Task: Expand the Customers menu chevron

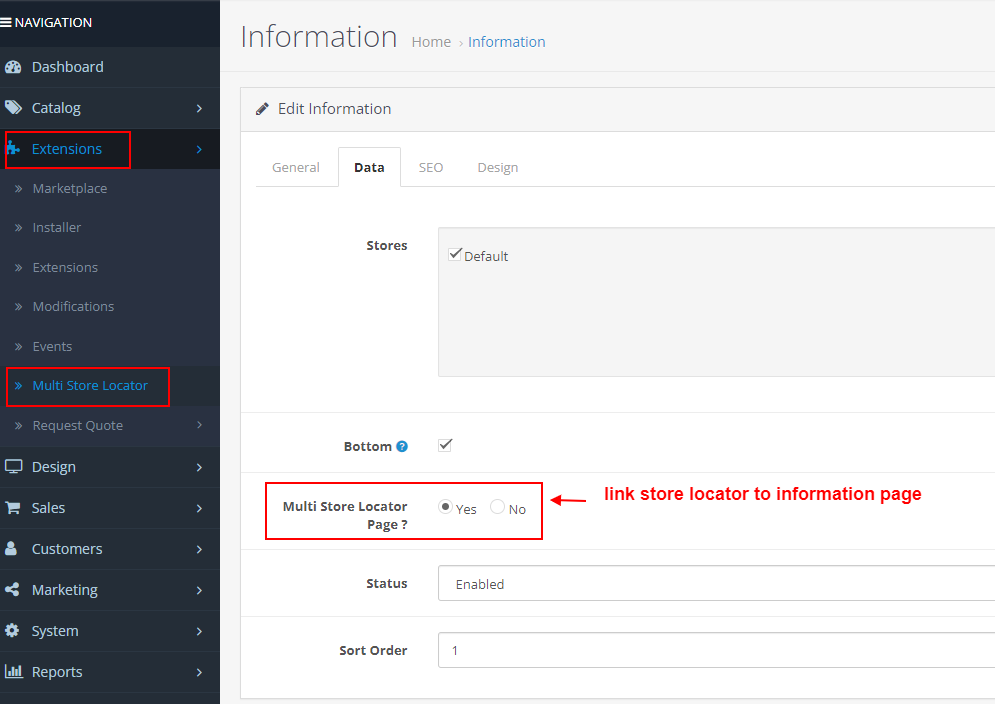Action: coord(199,549)
